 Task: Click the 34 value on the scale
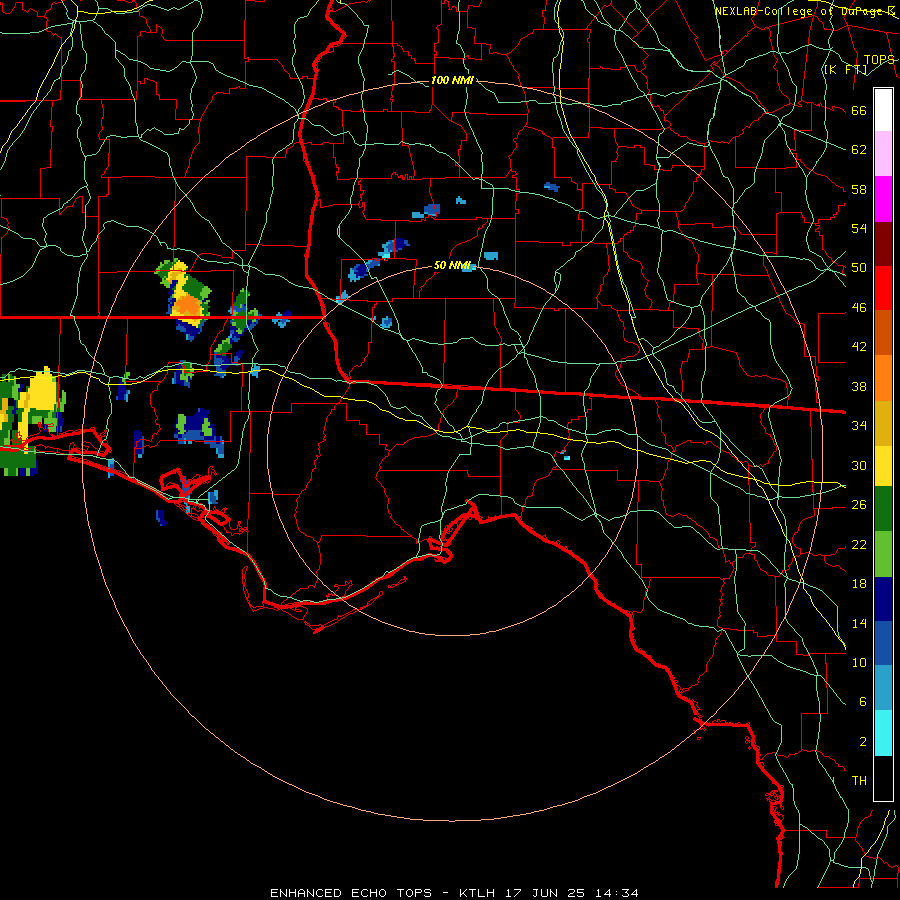point(859,426)
